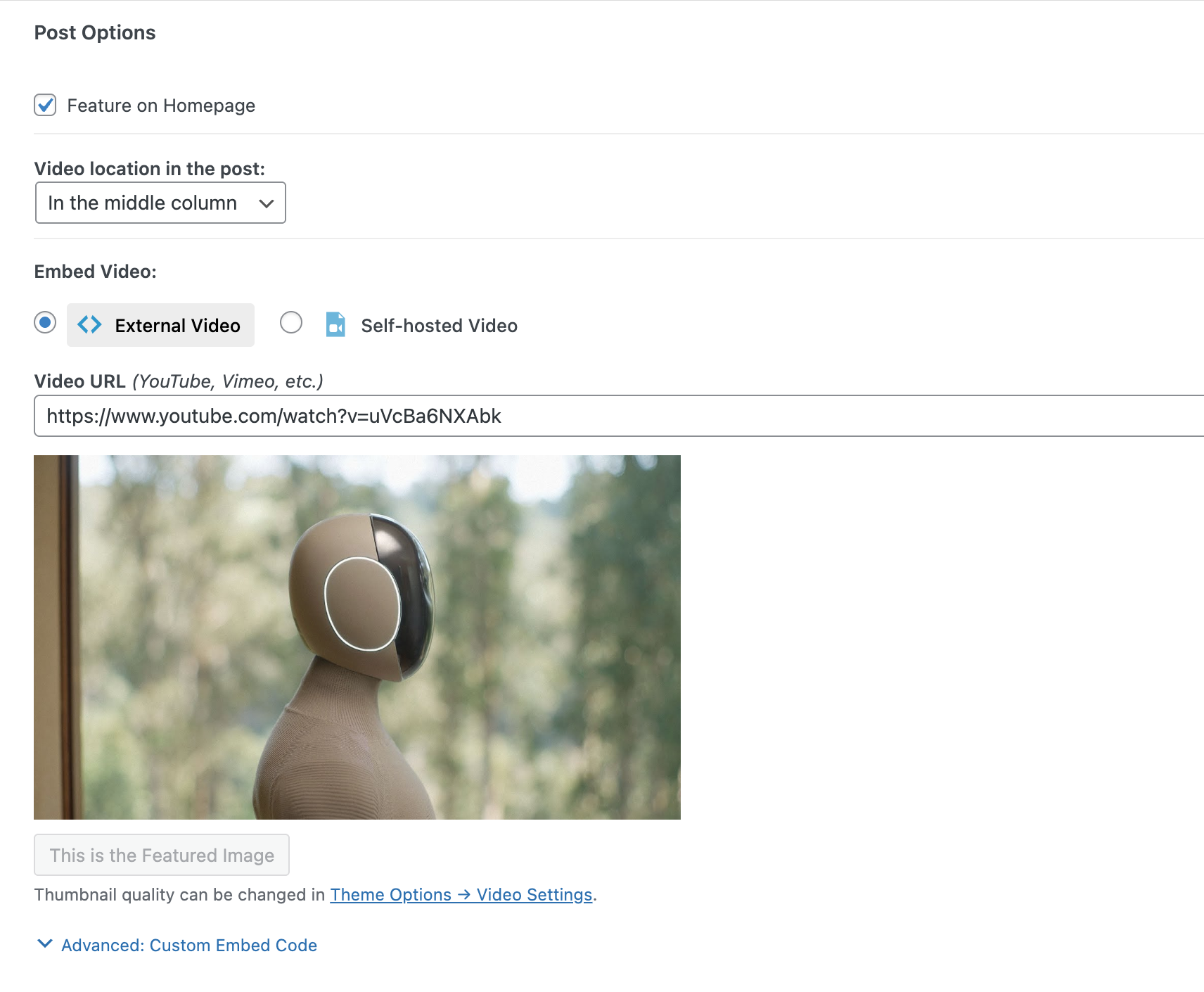Viewport: 1204px width, 992px height.
Task: Click the Embed Video section label
Action: point(95,272)
